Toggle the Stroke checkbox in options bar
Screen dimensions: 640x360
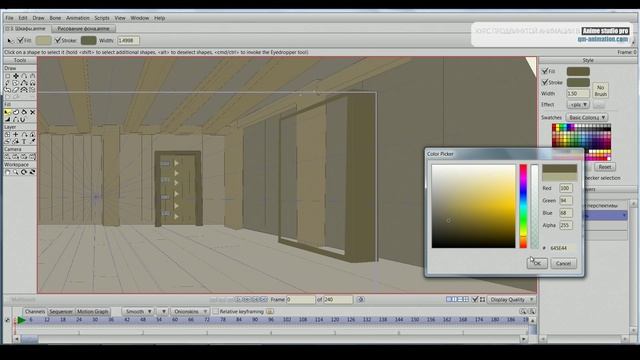coord(58,40)
